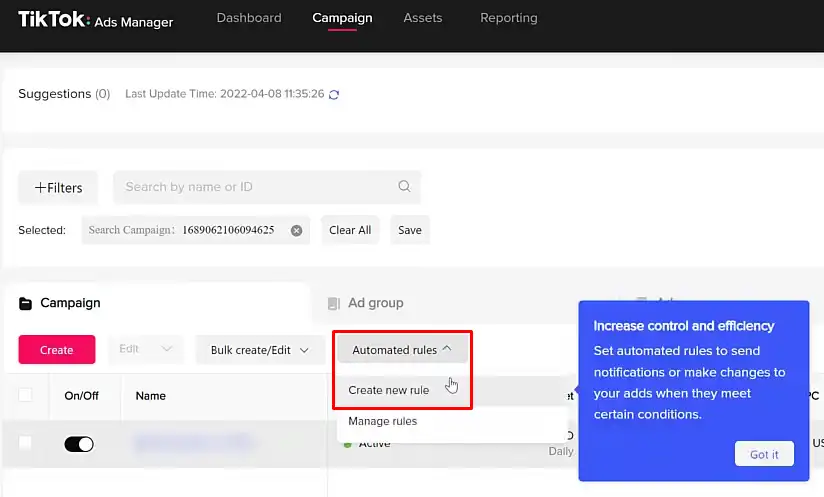Click the TikTok Ads Manager logo

pyautogui.click(x=96, y=20)
